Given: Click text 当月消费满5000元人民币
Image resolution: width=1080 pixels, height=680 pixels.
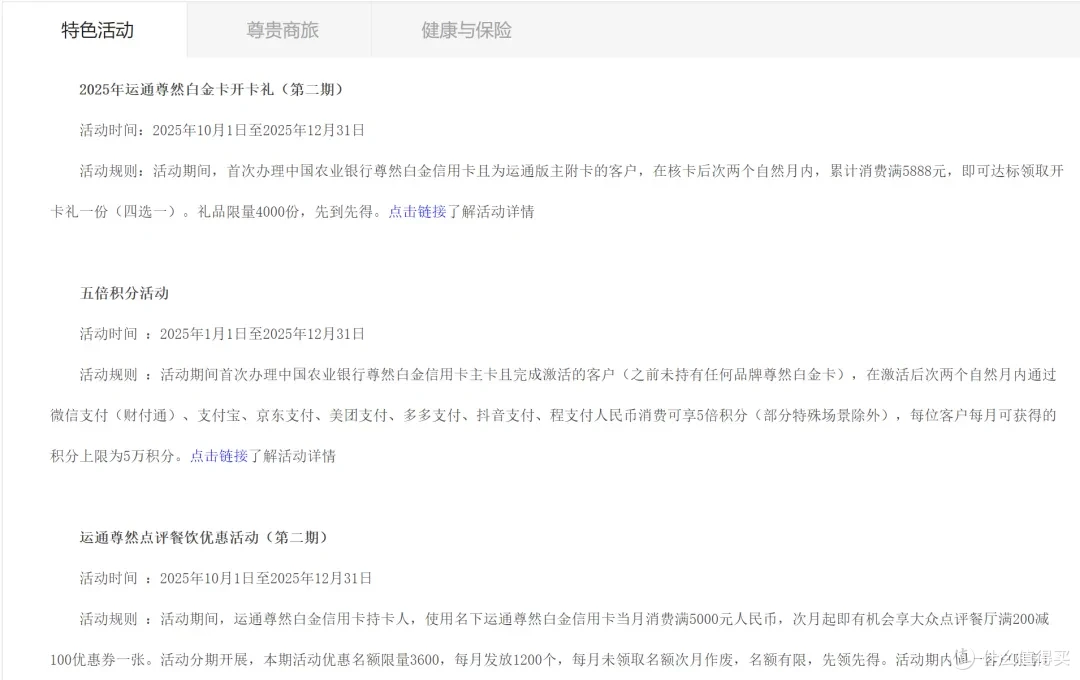Looking at the screenshot, I should [696, 619].
